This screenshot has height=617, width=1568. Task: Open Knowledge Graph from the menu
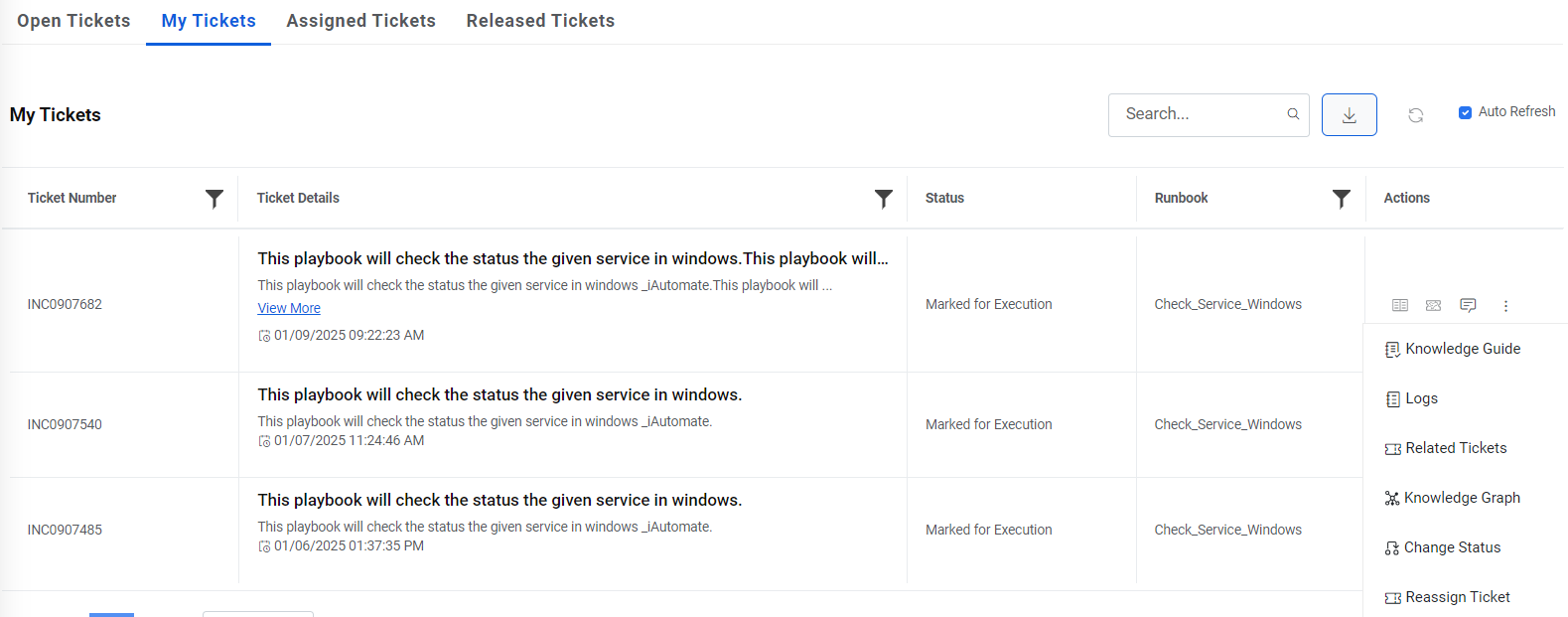coord(1461,498)
